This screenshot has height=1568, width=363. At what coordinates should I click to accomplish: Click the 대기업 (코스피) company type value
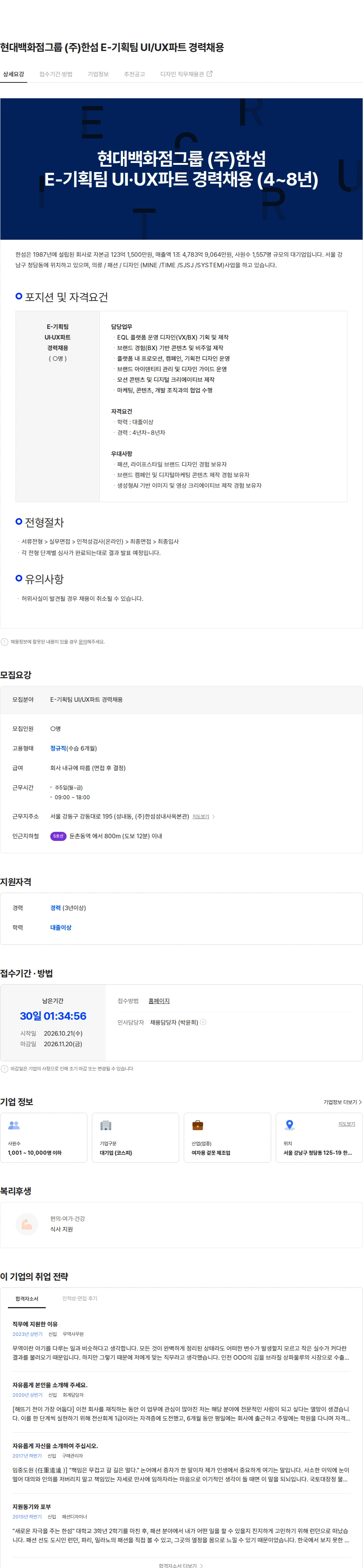point(116,1152)
